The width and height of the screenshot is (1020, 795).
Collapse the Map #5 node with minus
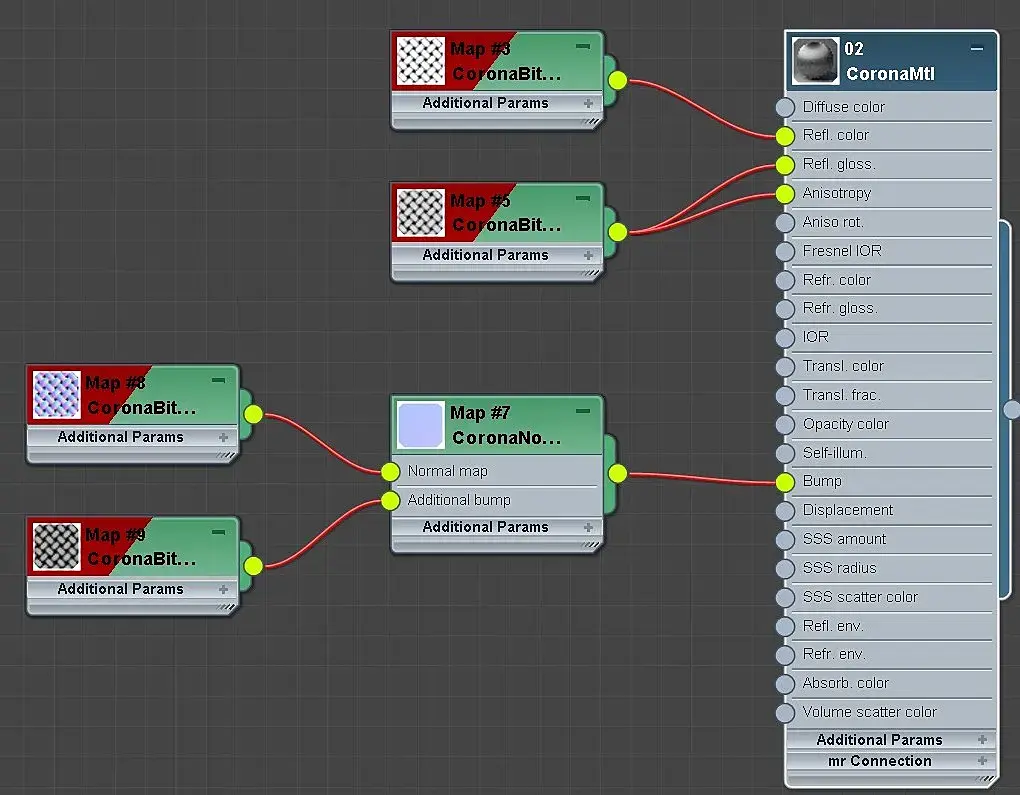583,198
